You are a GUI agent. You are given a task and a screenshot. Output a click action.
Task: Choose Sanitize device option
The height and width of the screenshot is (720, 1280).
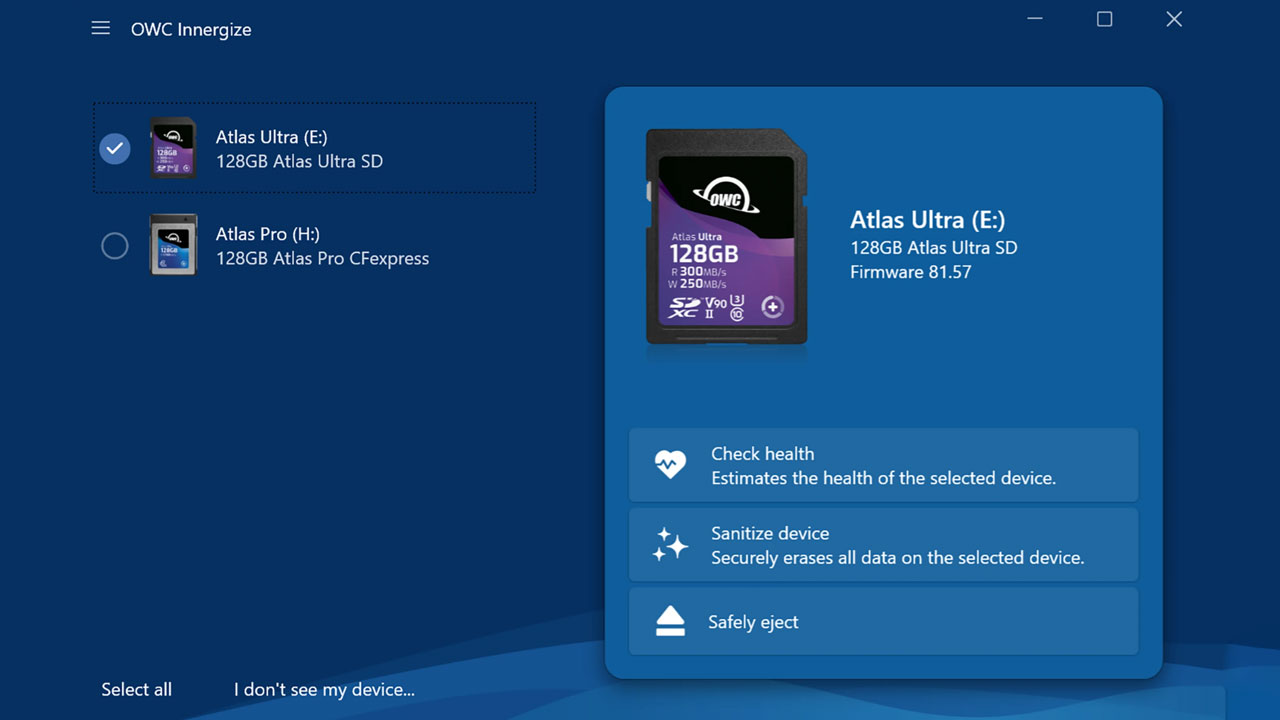pyautogui.click(x=883, y=545)
